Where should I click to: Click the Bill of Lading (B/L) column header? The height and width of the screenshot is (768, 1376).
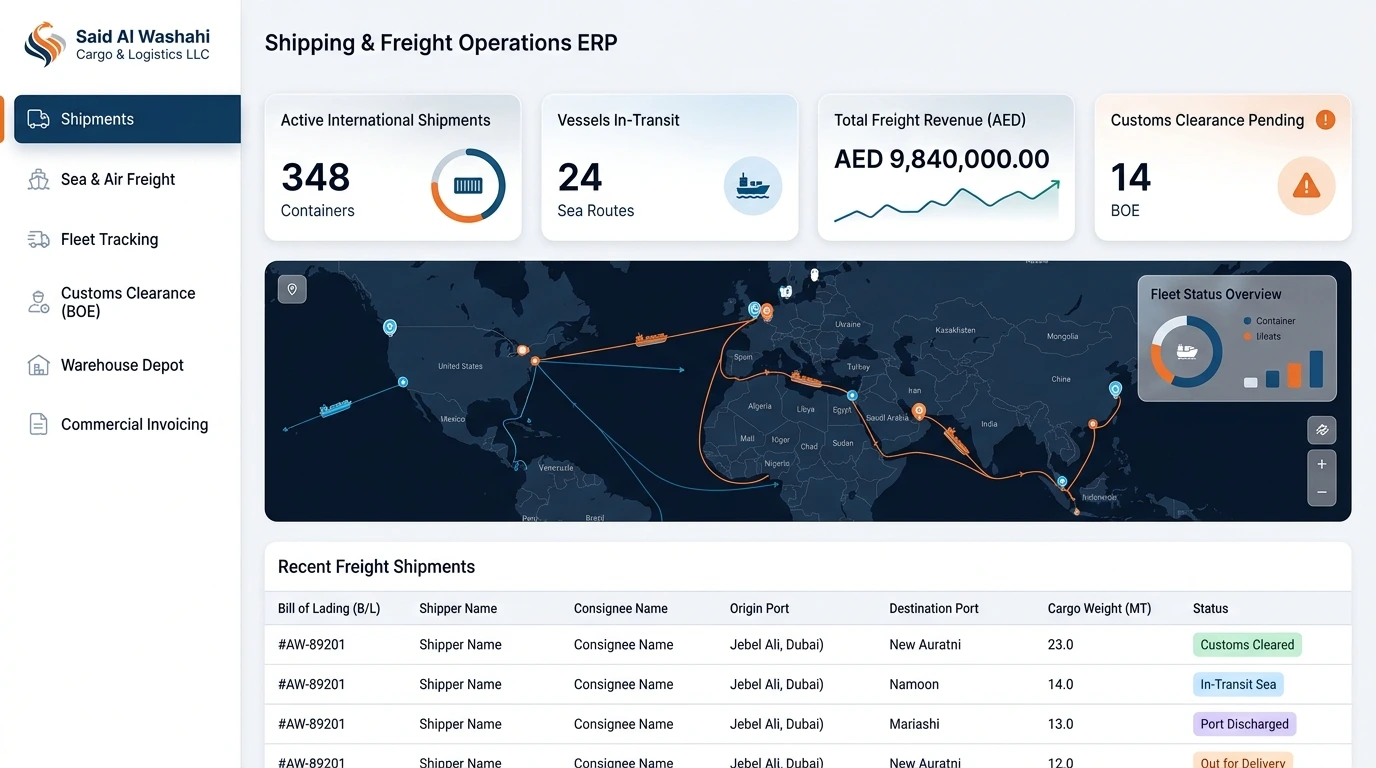click(329, 608)
